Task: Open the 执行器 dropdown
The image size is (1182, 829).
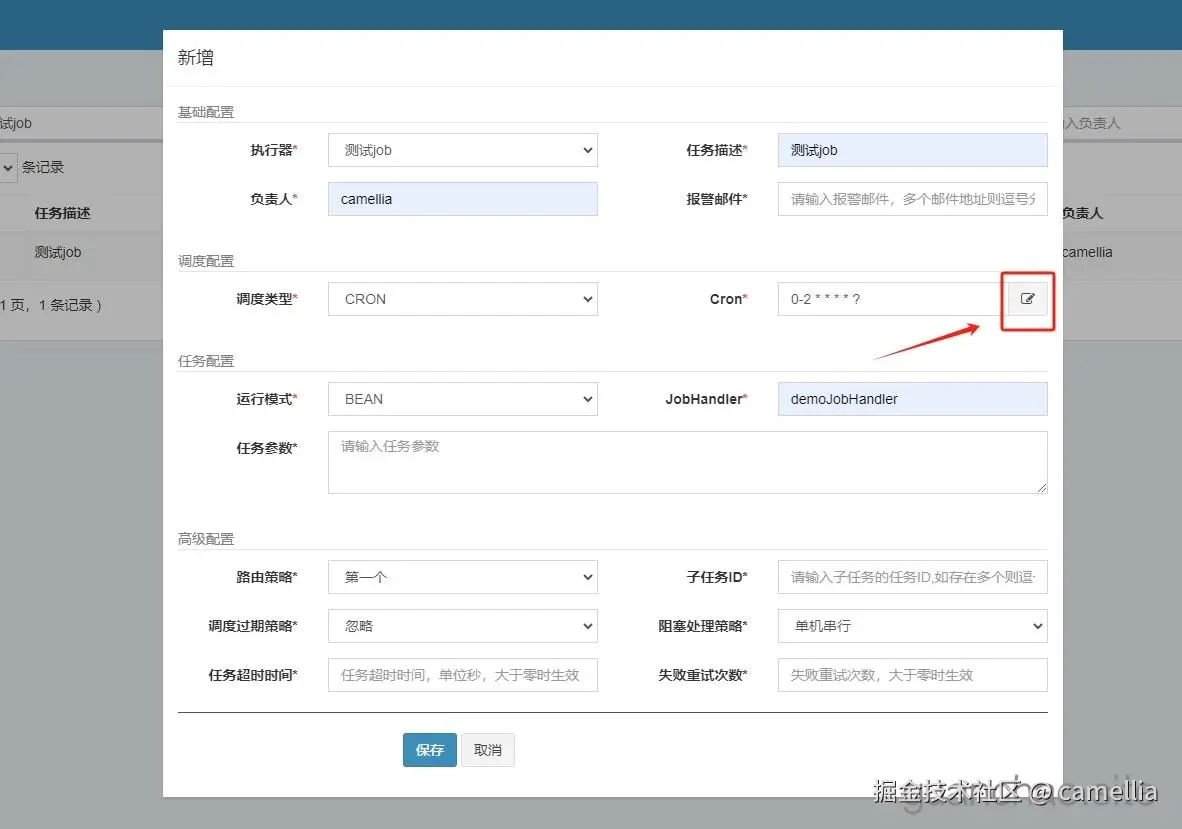Action: tap(463, 150)
